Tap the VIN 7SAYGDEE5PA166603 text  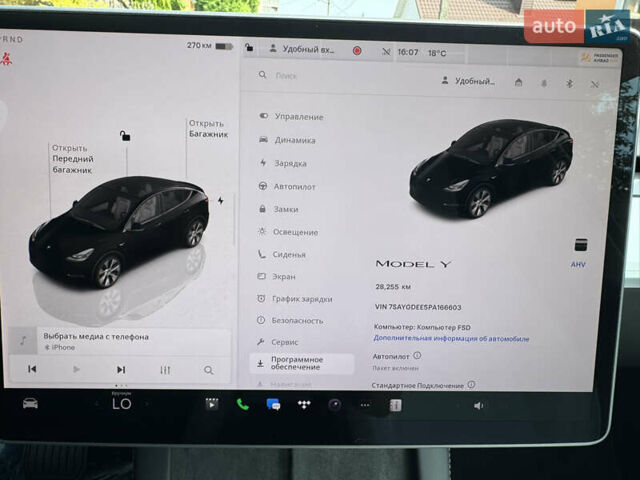[418, 307]
